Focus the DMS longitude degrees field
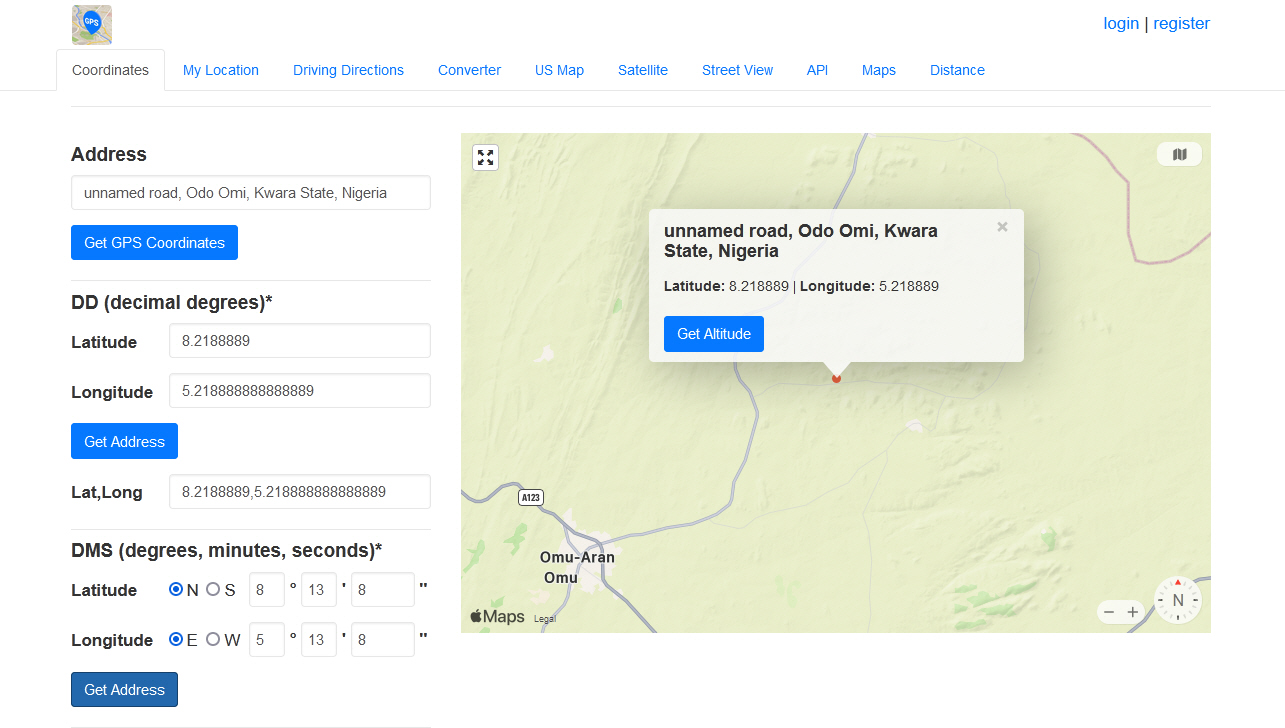Viewport: 1285px width, 728px height. coord(267,640)
